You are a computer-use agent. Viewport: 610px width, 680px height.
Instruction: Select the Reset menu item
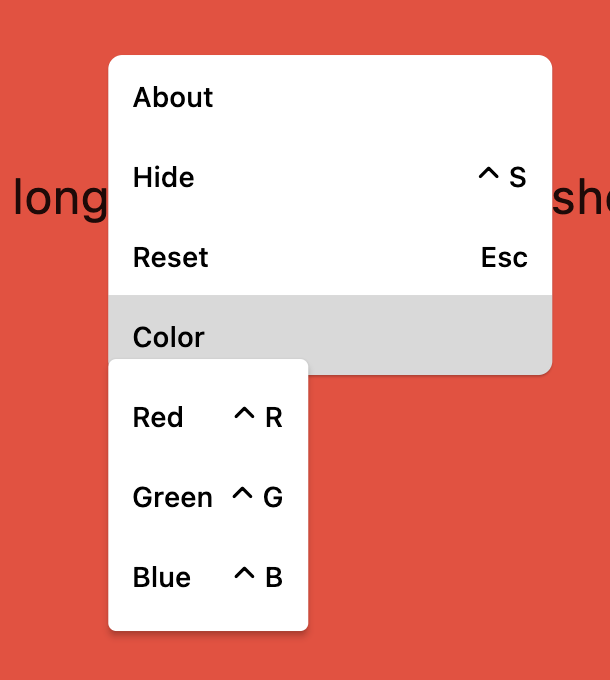coord(171,257)
